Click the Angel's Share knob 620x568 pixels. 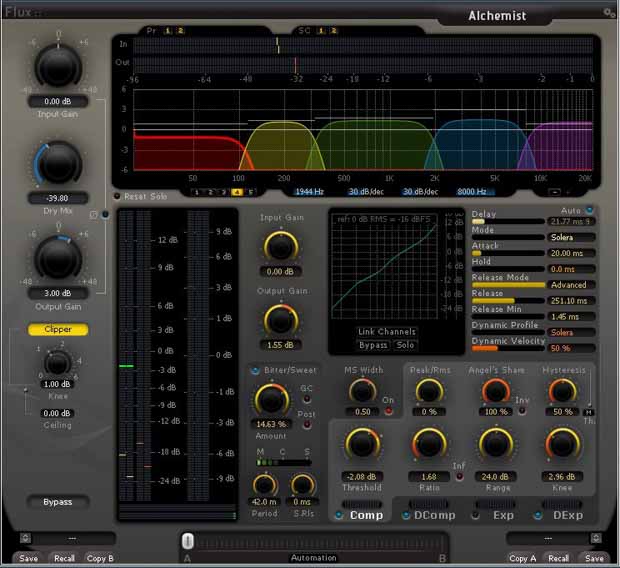(x=495, y=391)
